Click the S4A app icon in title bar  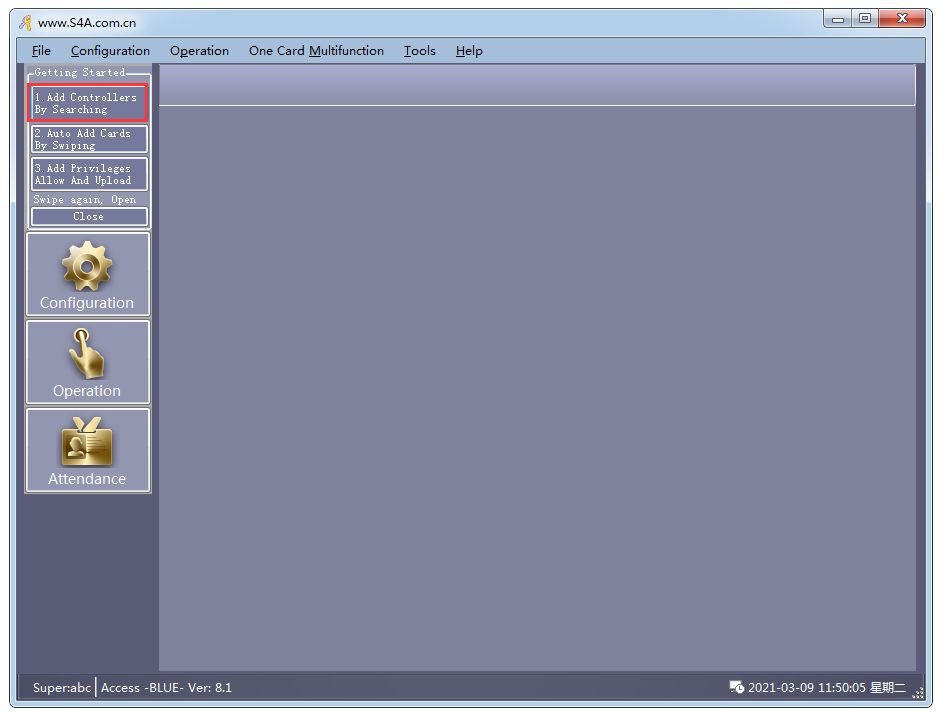(25, 23)
